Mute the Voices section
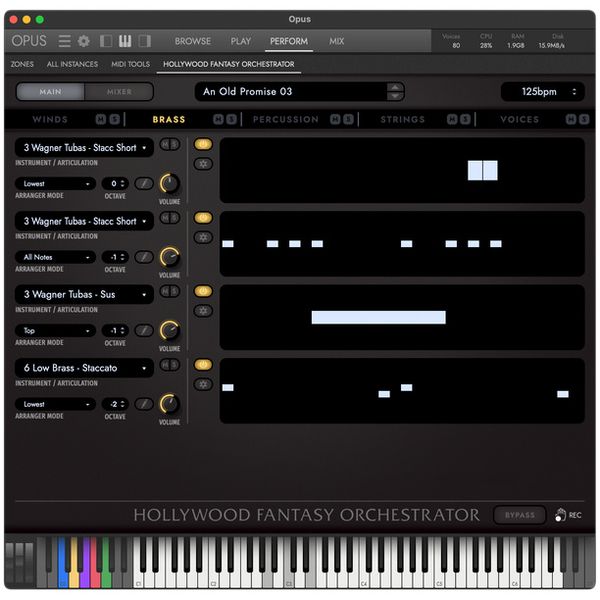The image size is (600, 600). pyautogui.click(x=571, y=119)
